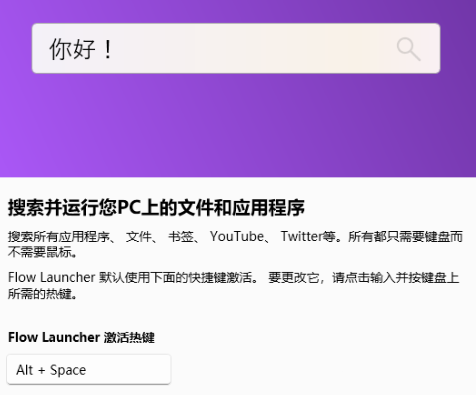Click the magnifier icon in the search box
Viewport: 476px width, 395px height.
coord(408,49)
